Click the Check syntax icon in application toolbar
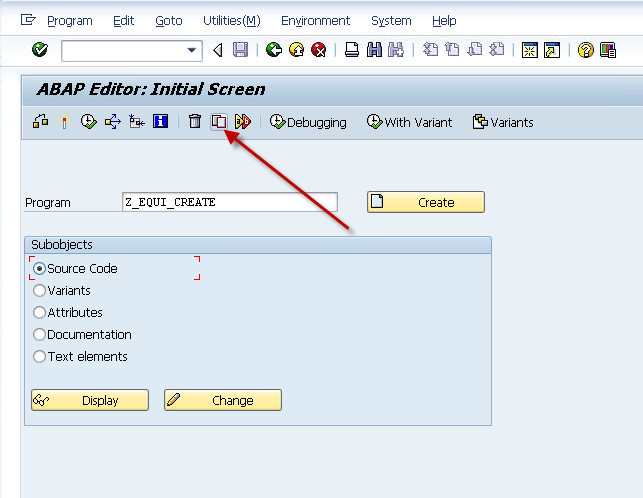This screenshot has width=643, height=498. tap(41, 122)
